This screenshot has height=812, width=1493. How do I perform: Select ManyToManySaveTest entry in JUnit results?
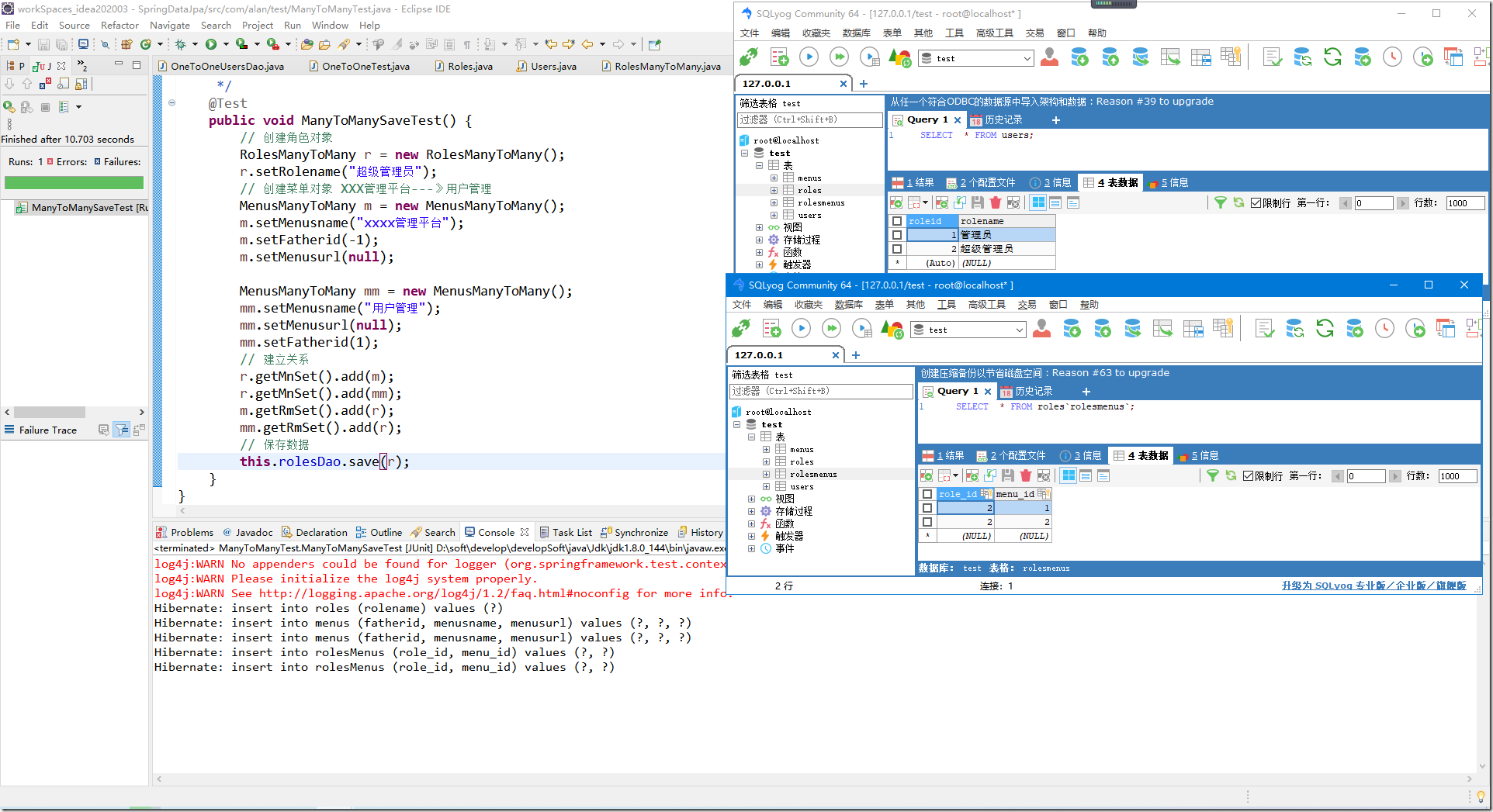82,208
